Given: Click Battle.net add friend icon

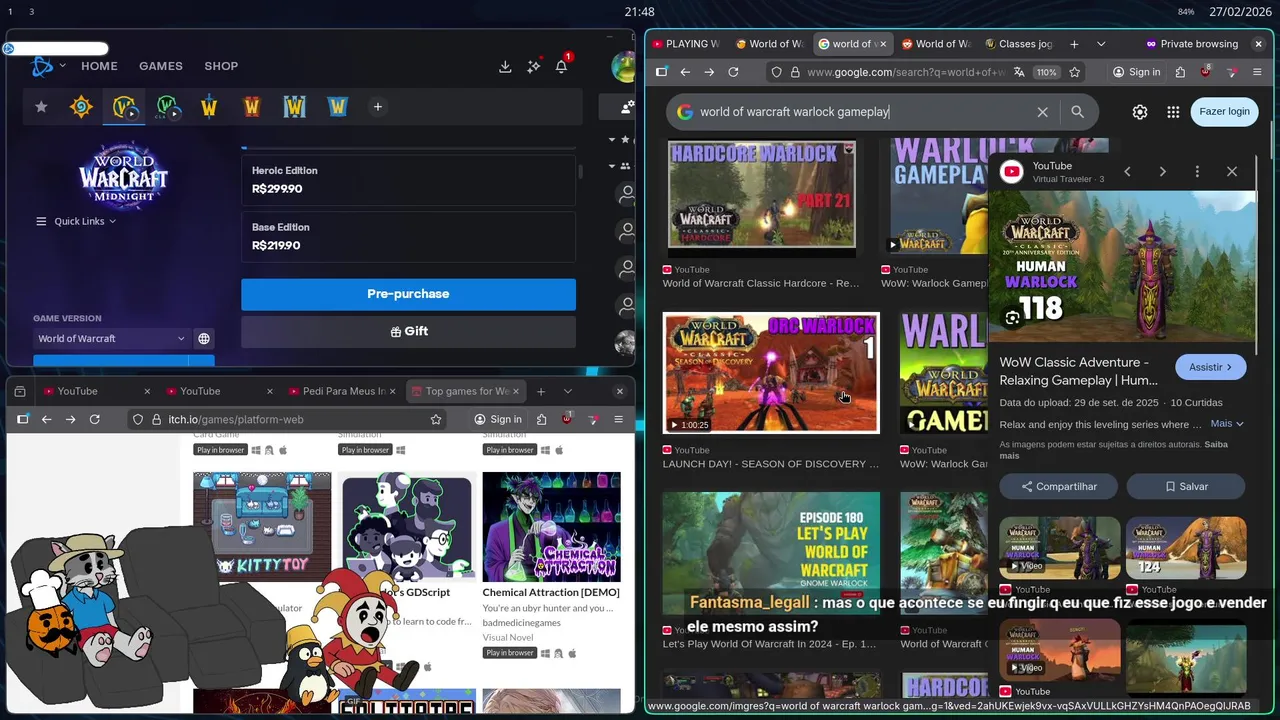Looking at the screenshot, I should click(626, 107).
